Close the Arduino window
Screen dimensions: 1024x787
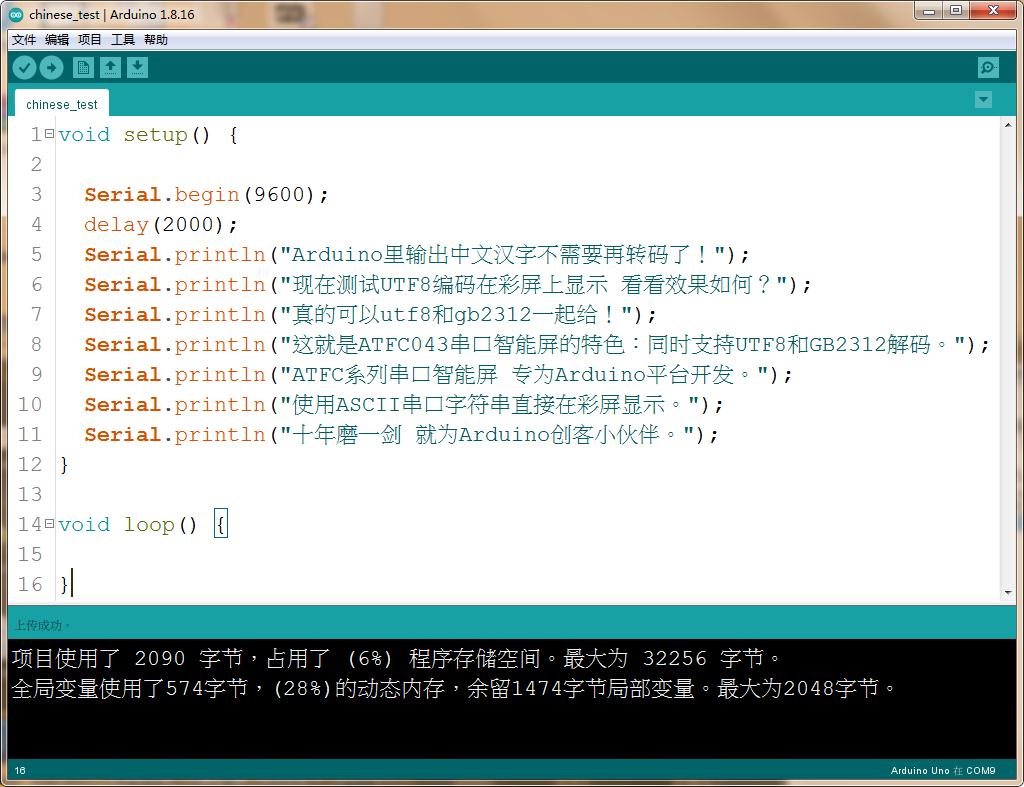[x=993, y=10]
